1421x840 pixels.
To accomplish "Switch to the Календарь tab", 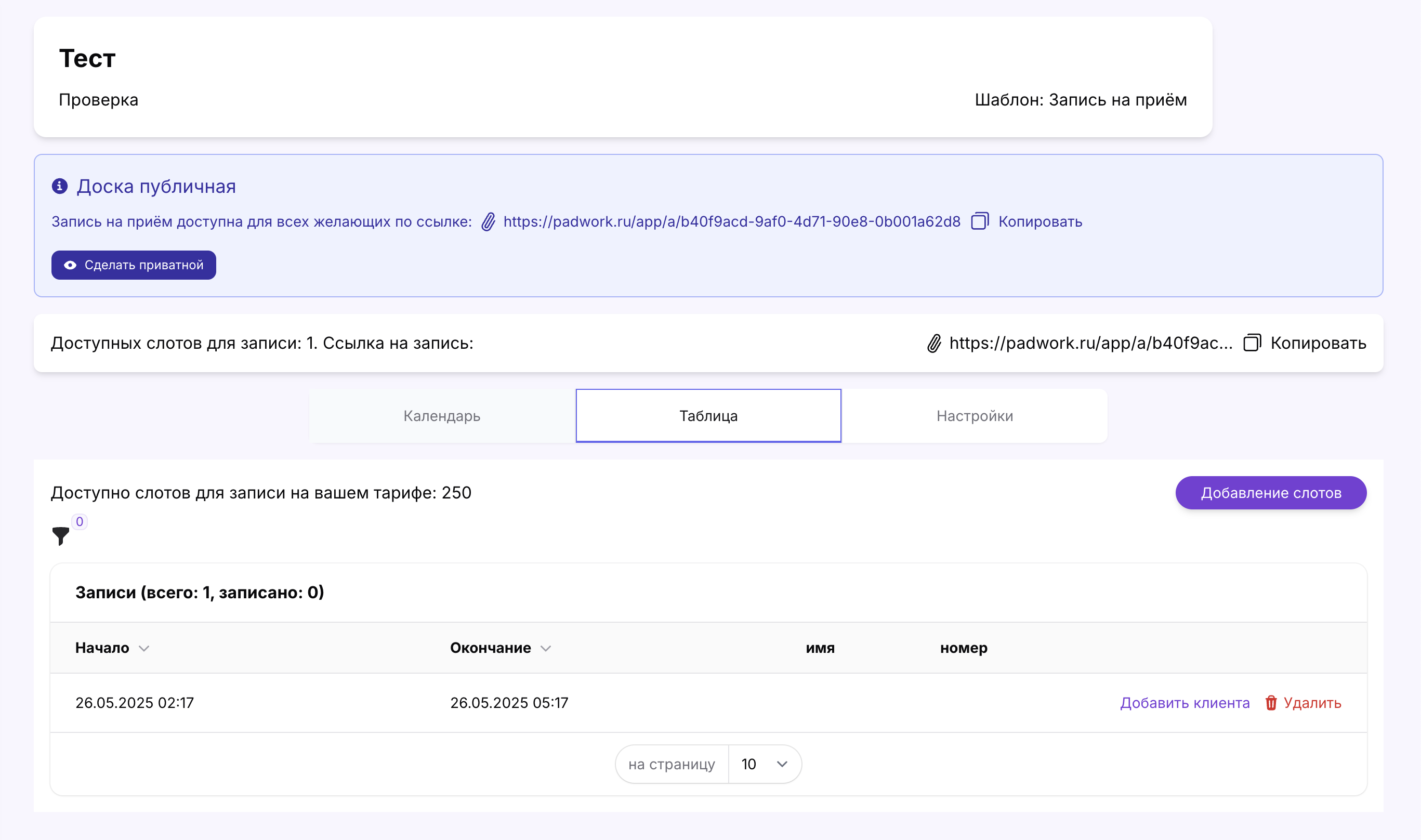I will pos(442,416).
